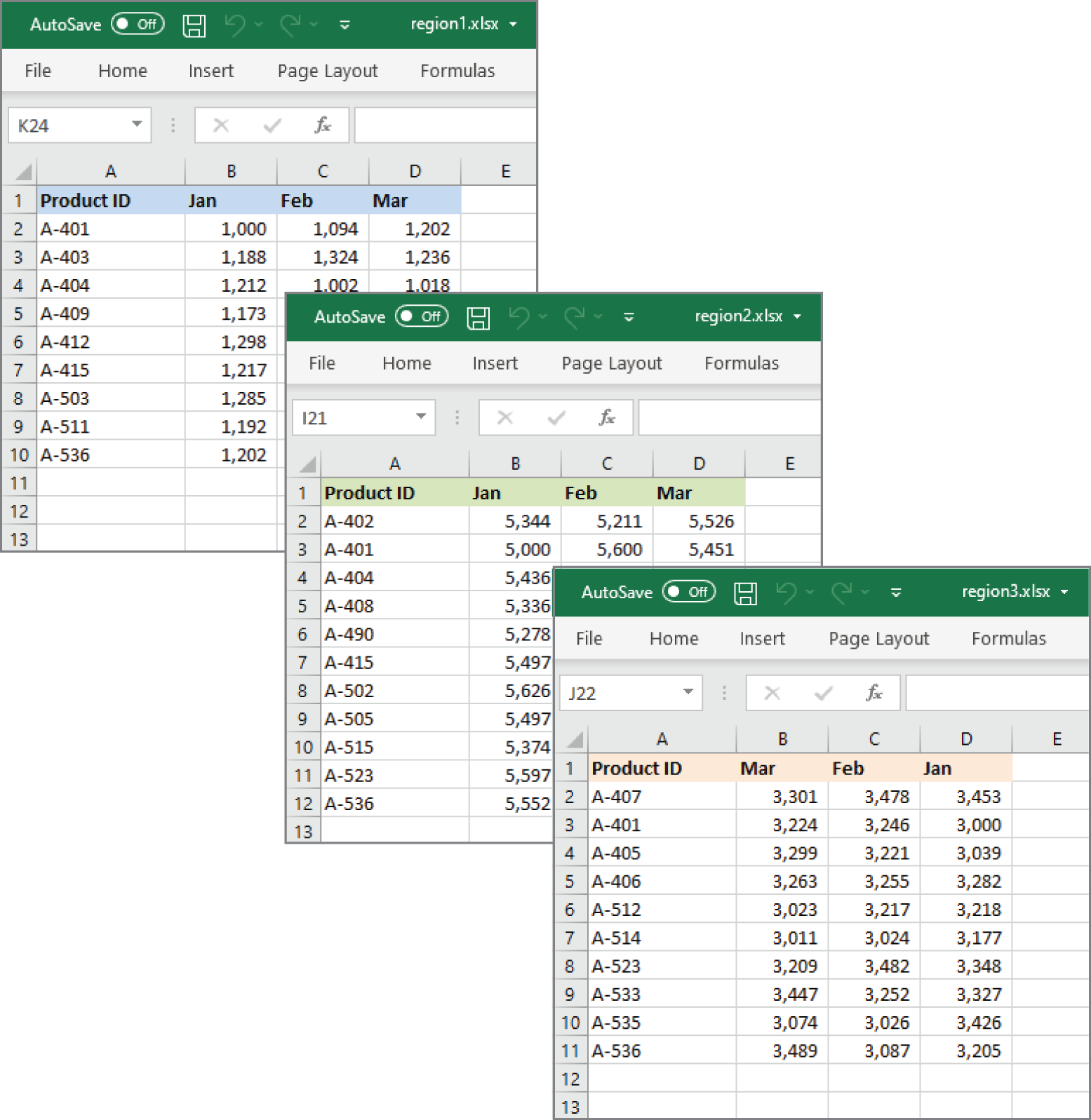Image resolution: width=1091 pixels, height=1120 pixels.
Task: Click Select All corner in region3.xlsx sheet
Action: click(575, 740)
